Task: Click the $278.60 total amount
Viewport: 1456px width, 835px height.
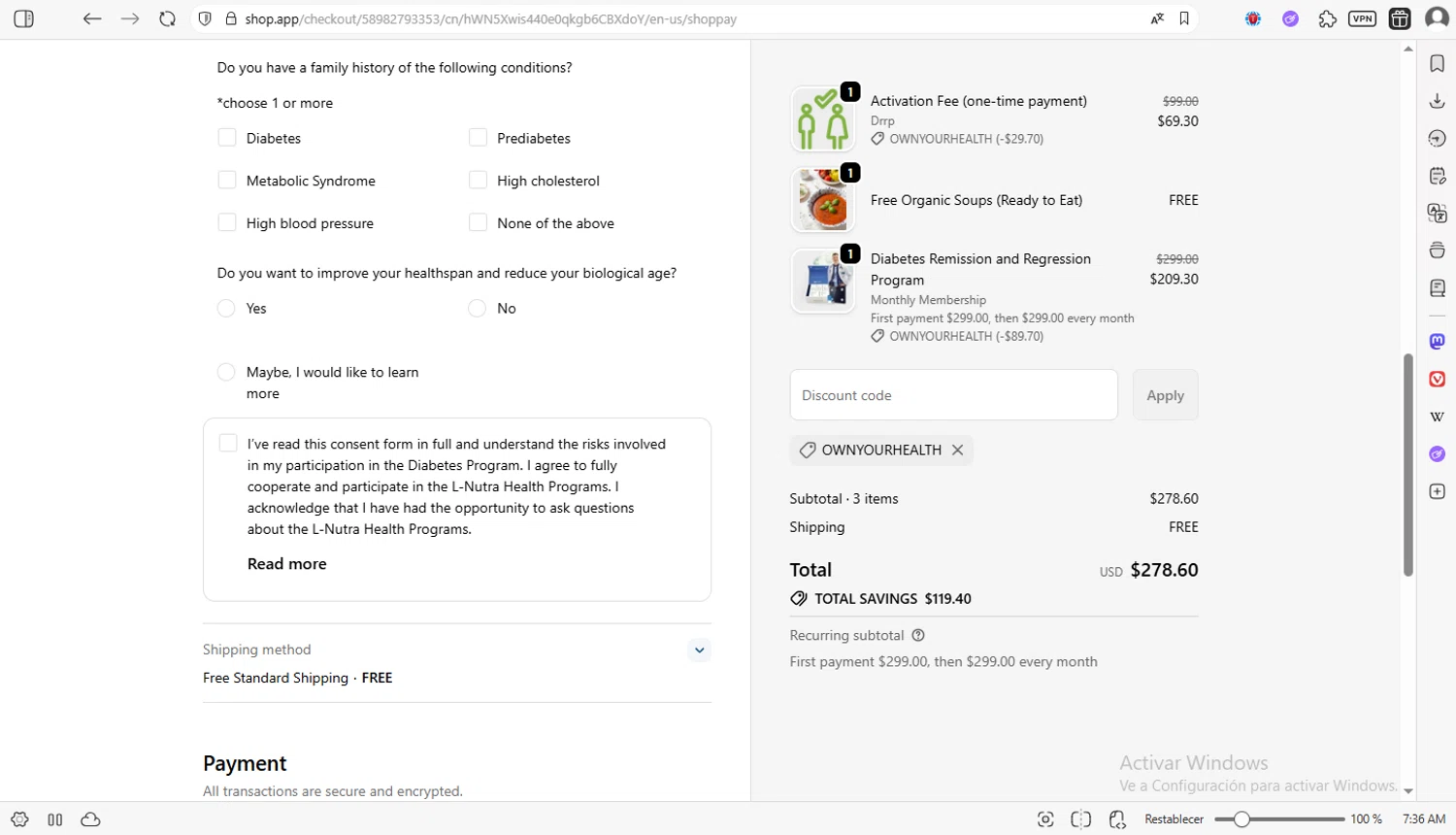Action: click(x=1164, y=570)
